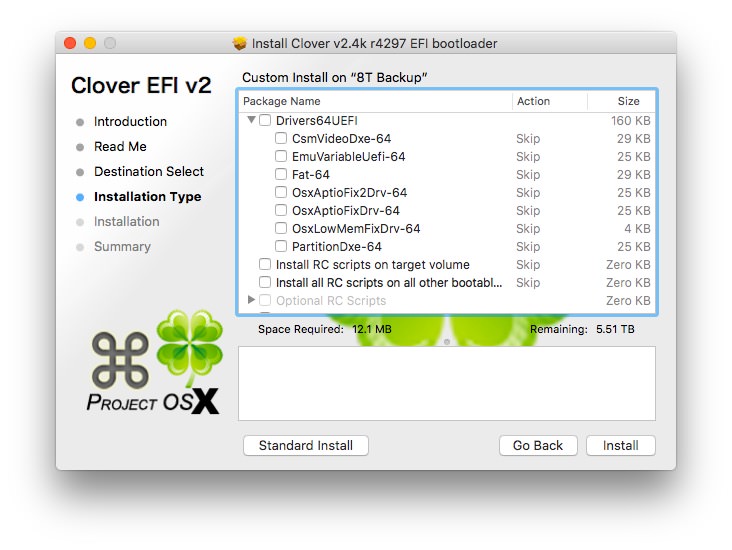The width and height of the screenshot is (732, 550).
Task: Click the Standard Install button
Action: tap(306, 445)
